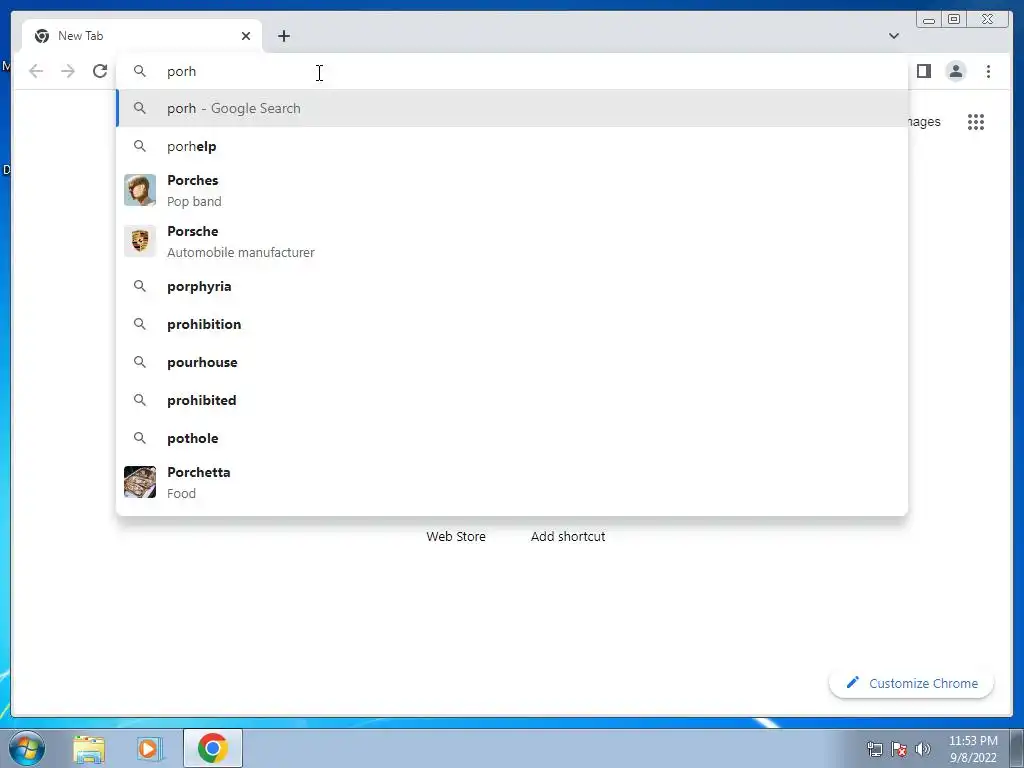Select the Porches Pop band suggestion
The width and height of the screenshot is (1024, 768).
[512, 190]
